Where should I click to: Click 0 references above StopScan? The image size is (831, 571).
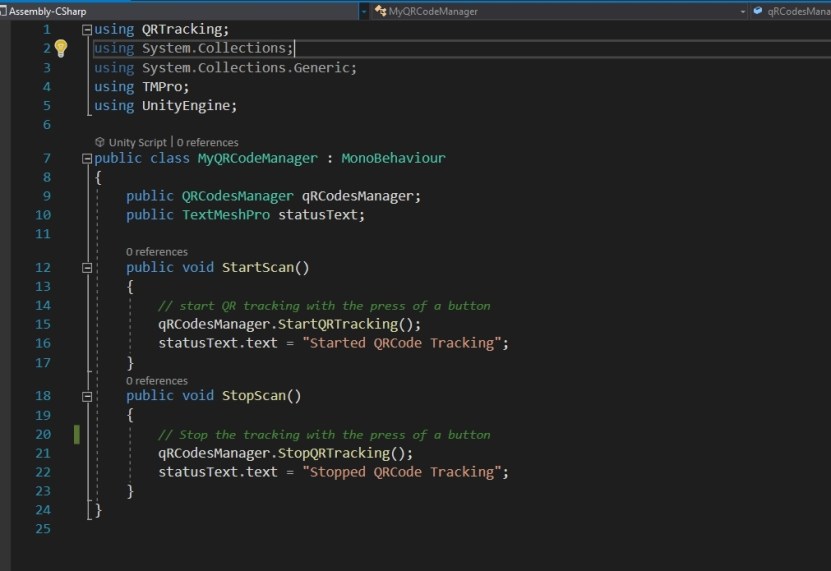tap(157, 381)
